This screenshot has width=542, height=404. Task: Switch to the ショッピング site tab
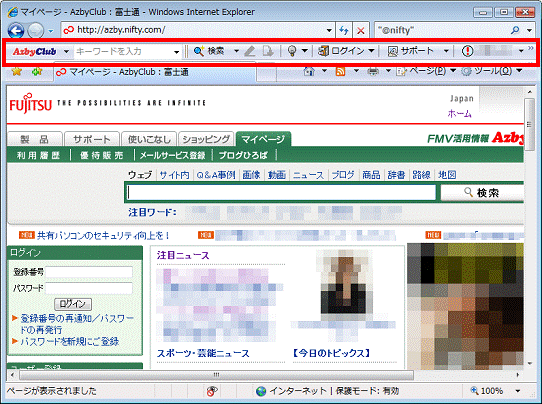tap(206, 139)
